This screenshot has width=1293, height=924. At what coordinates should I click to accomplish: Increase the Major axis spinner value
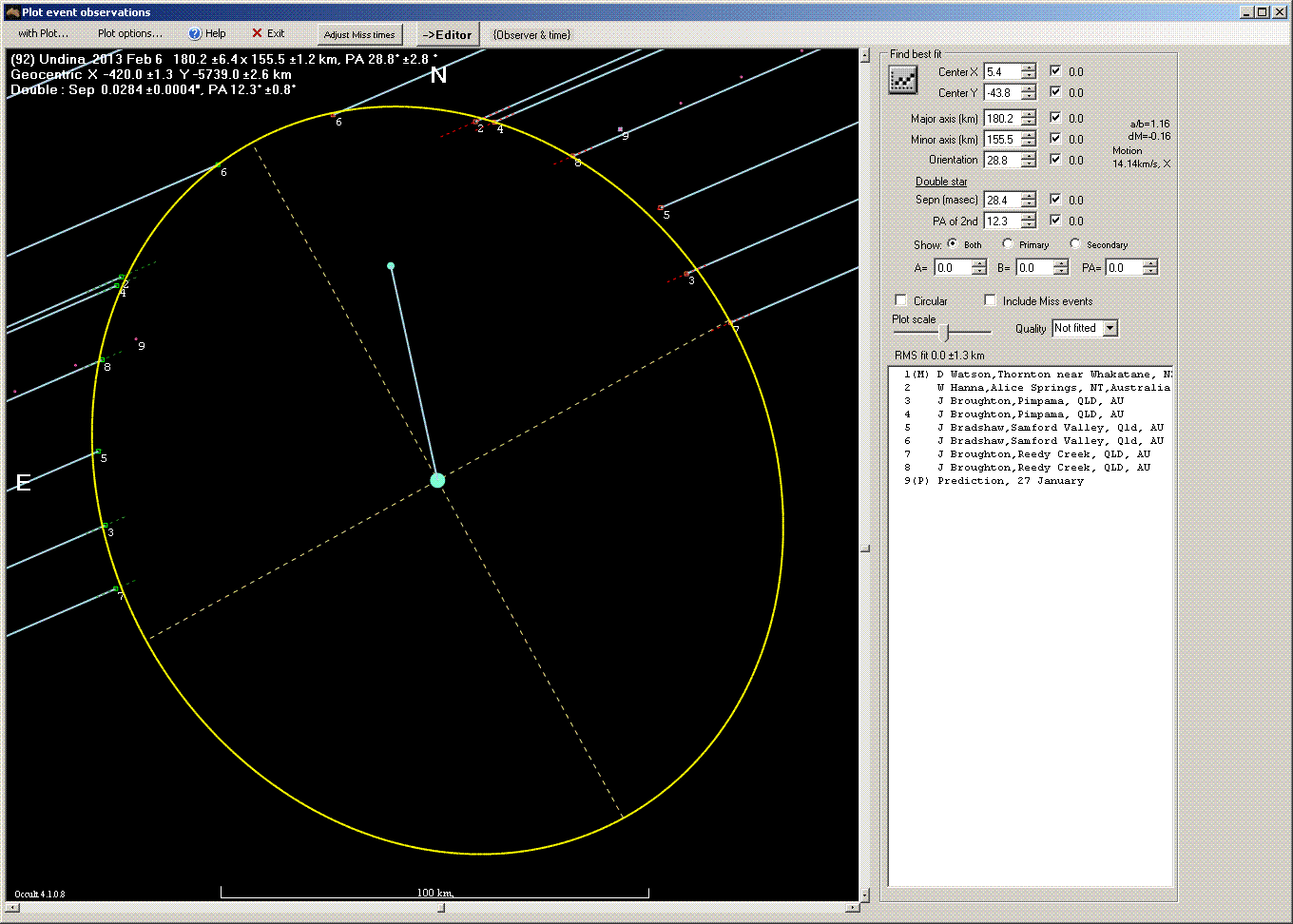pyautogui.click(x=1029, y=114)
